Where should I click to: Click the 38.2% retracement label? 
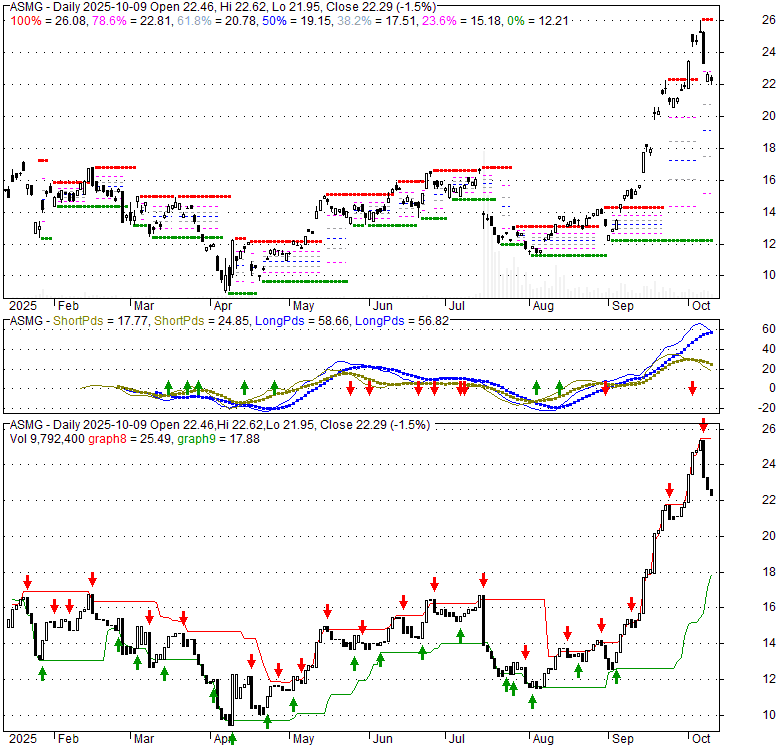pyautogui.click(x=354, y=21)
